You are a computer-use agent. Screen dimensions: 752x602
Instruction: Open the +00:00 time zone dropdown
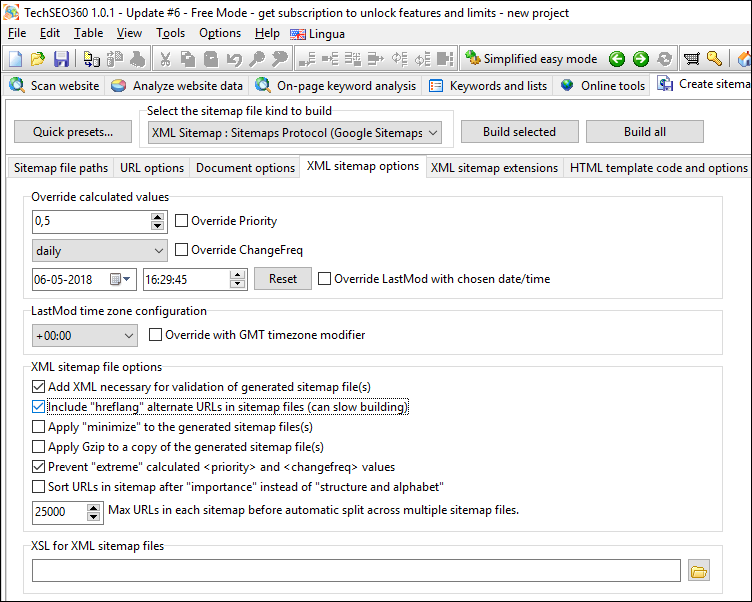coord(84,336)
